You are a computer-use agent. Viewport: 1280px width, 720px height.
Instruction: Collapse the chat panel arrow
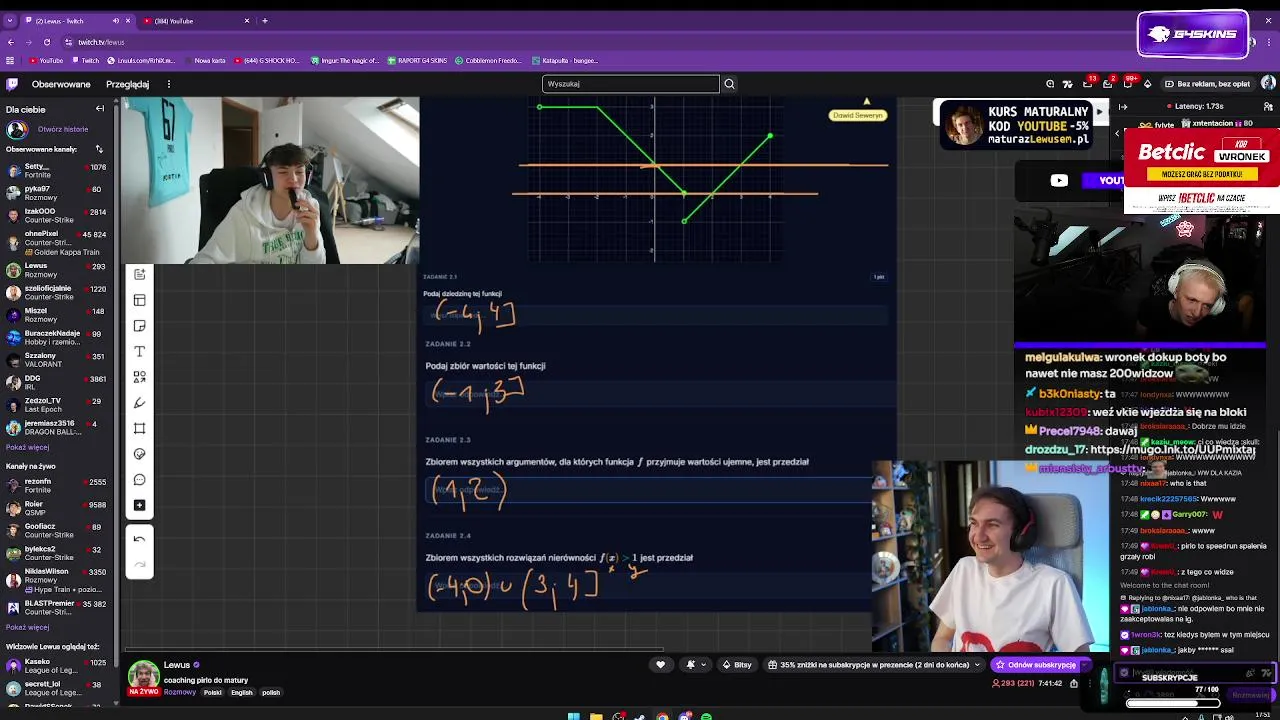(x=1123, y=106)
